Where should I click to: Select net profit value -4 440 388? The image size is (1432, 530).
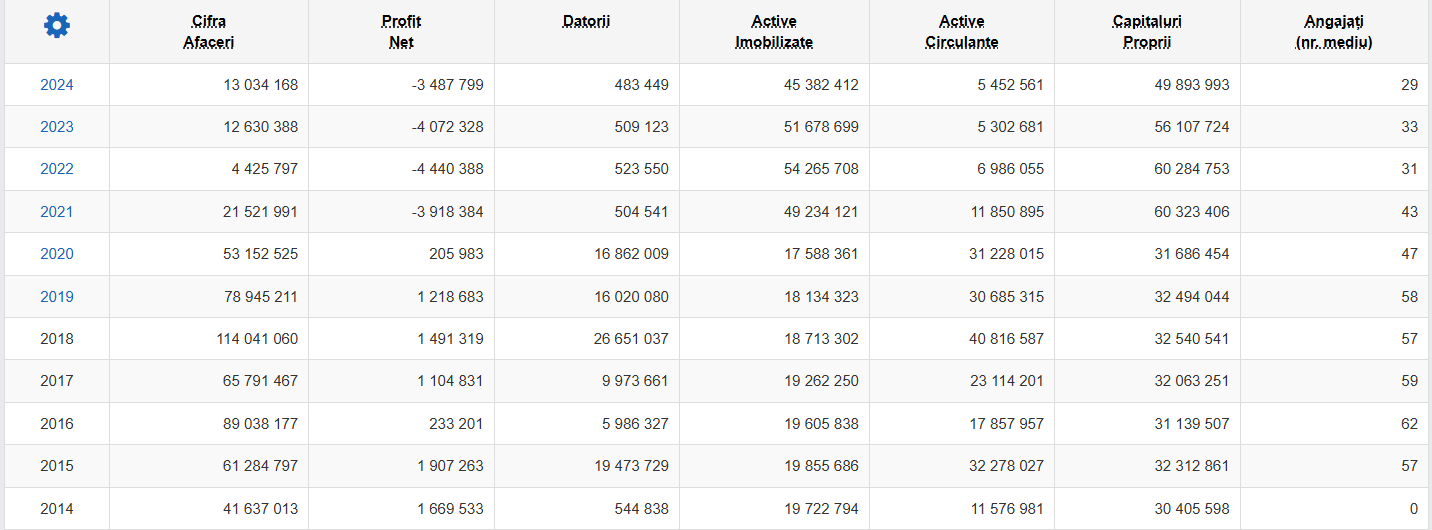click(447, 169)
